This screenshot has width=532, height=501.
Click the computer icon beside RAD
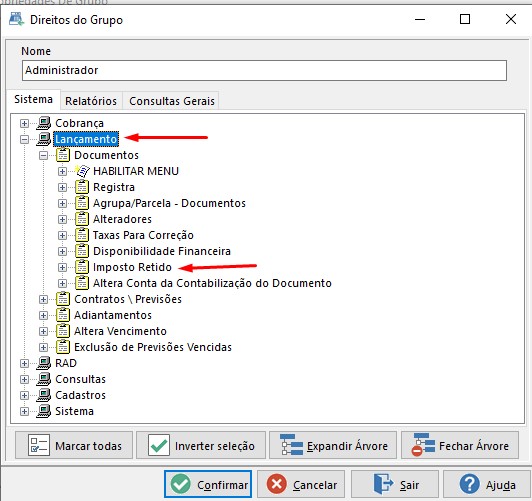coord(44,363)
